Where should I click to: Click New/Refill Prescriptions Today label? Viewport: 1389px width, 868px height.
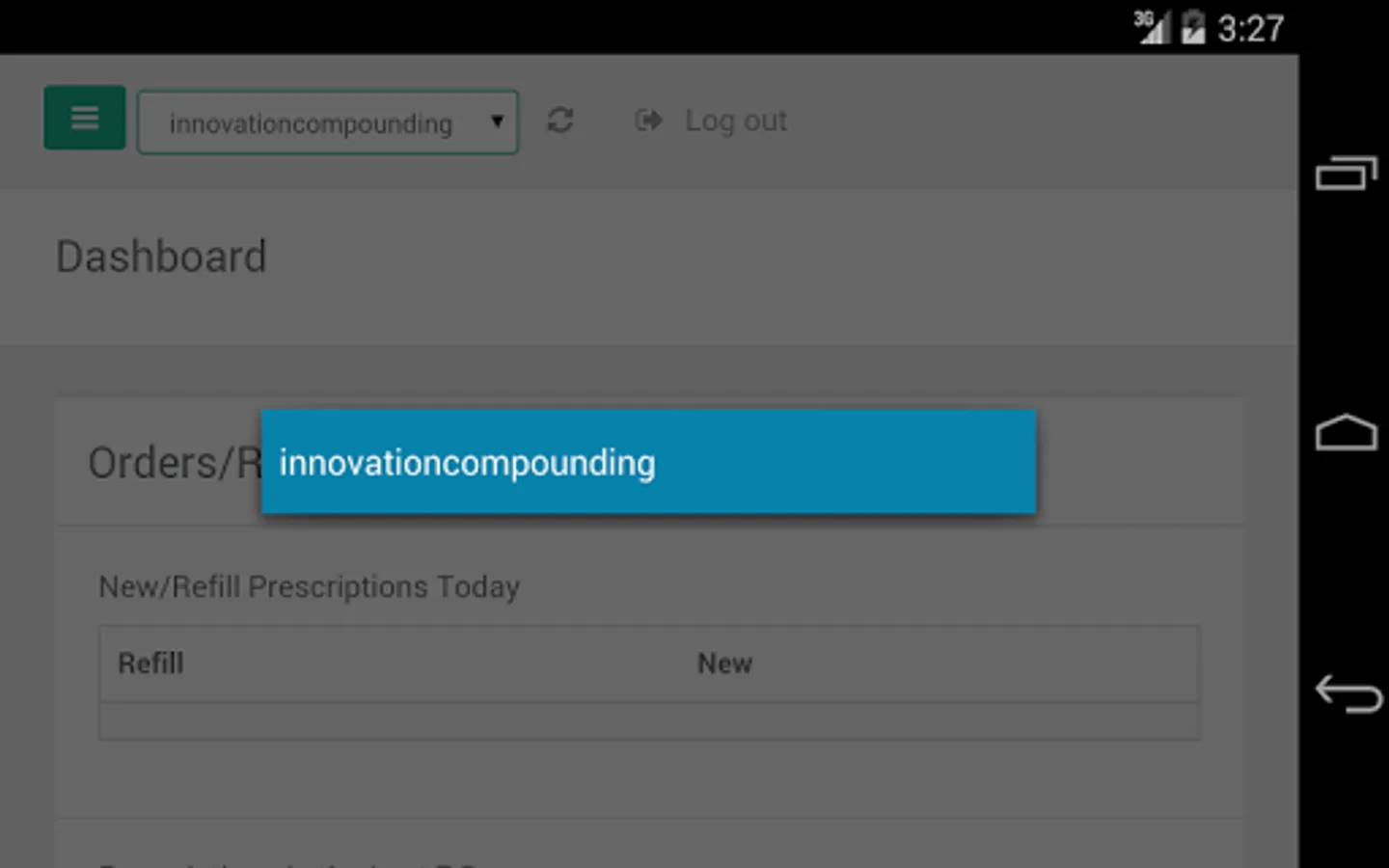click(x=309, y=586)
